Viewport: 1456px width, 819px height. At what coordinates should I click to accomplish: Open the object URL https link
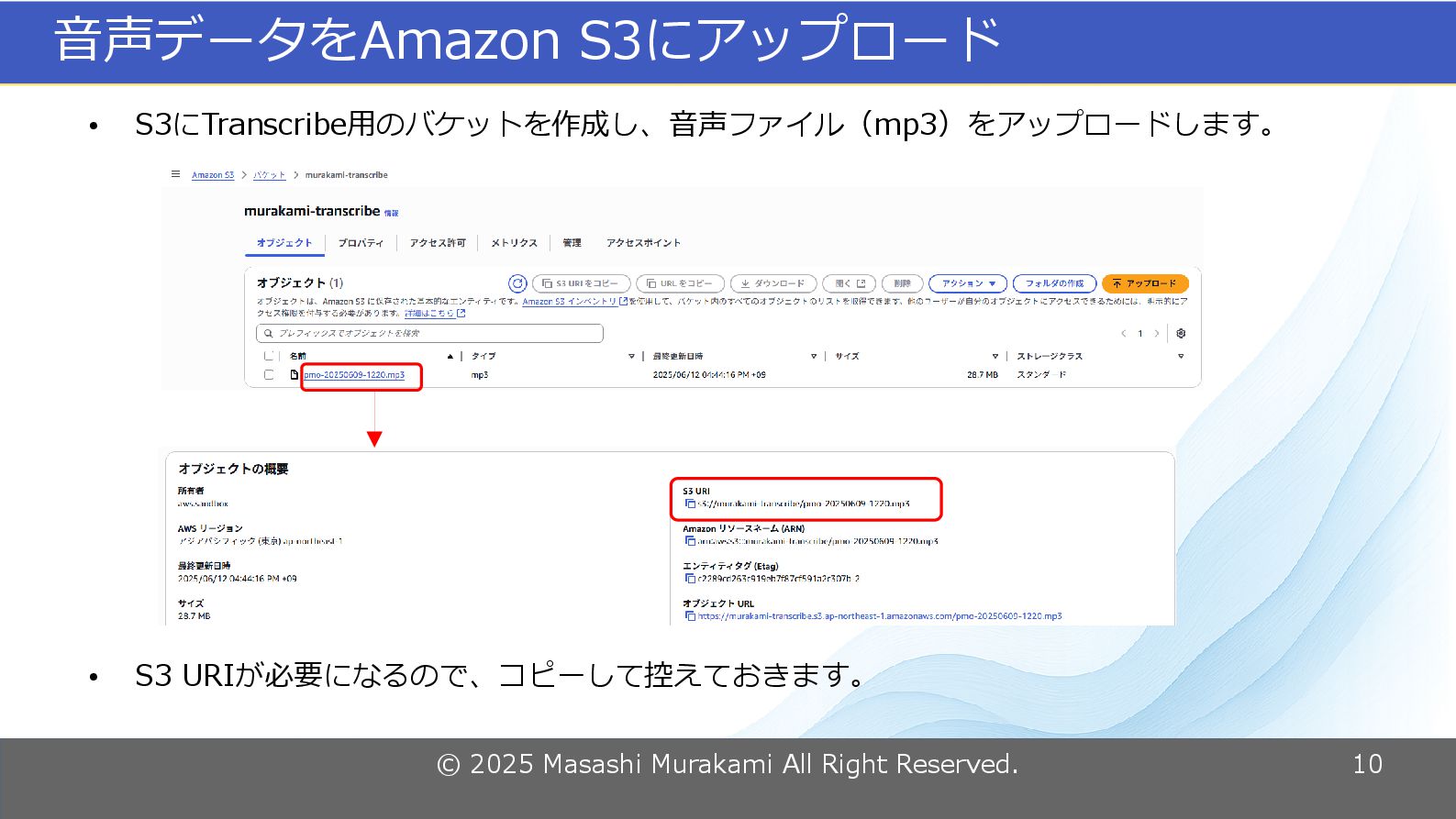(x=879, y=616)
